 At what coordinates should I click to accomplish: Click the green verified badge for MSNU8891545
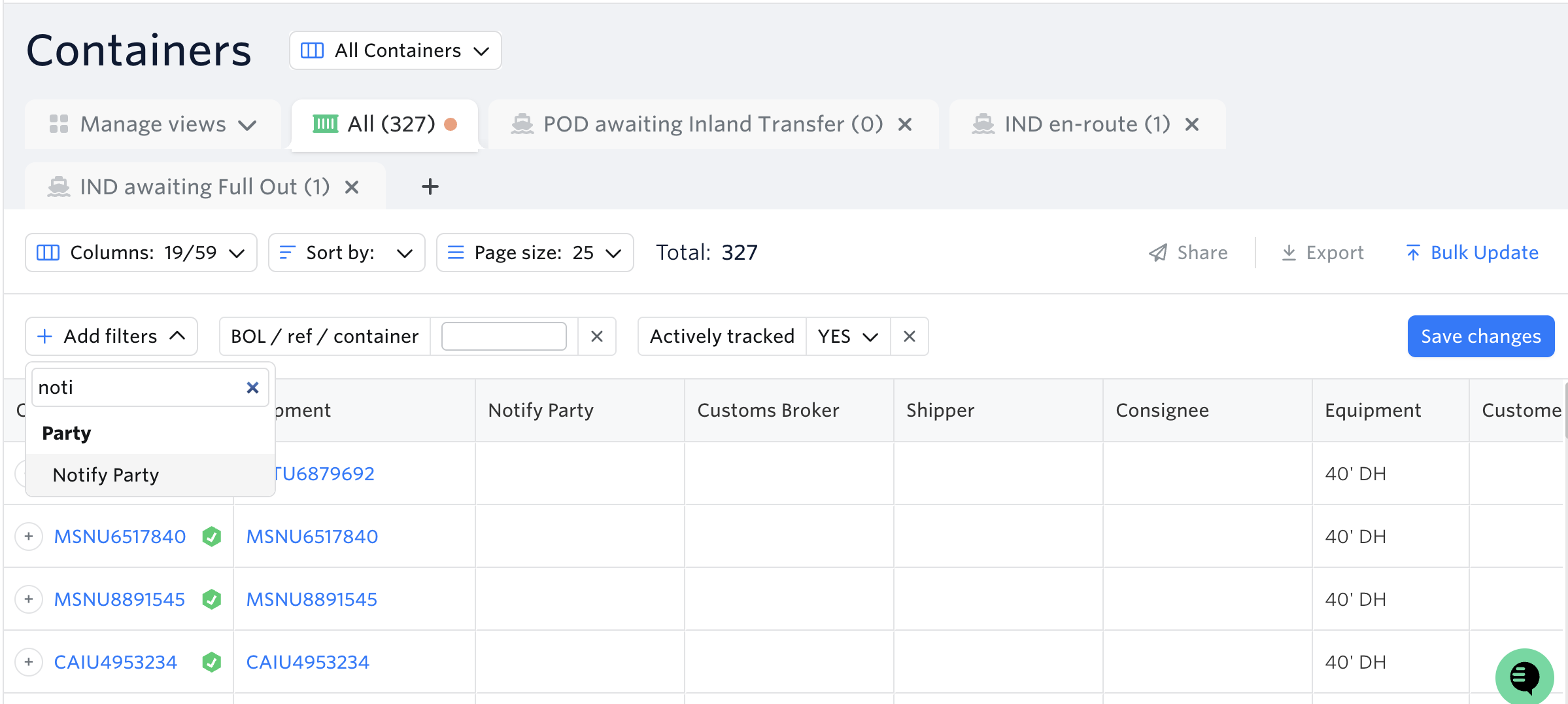(211, 599)
